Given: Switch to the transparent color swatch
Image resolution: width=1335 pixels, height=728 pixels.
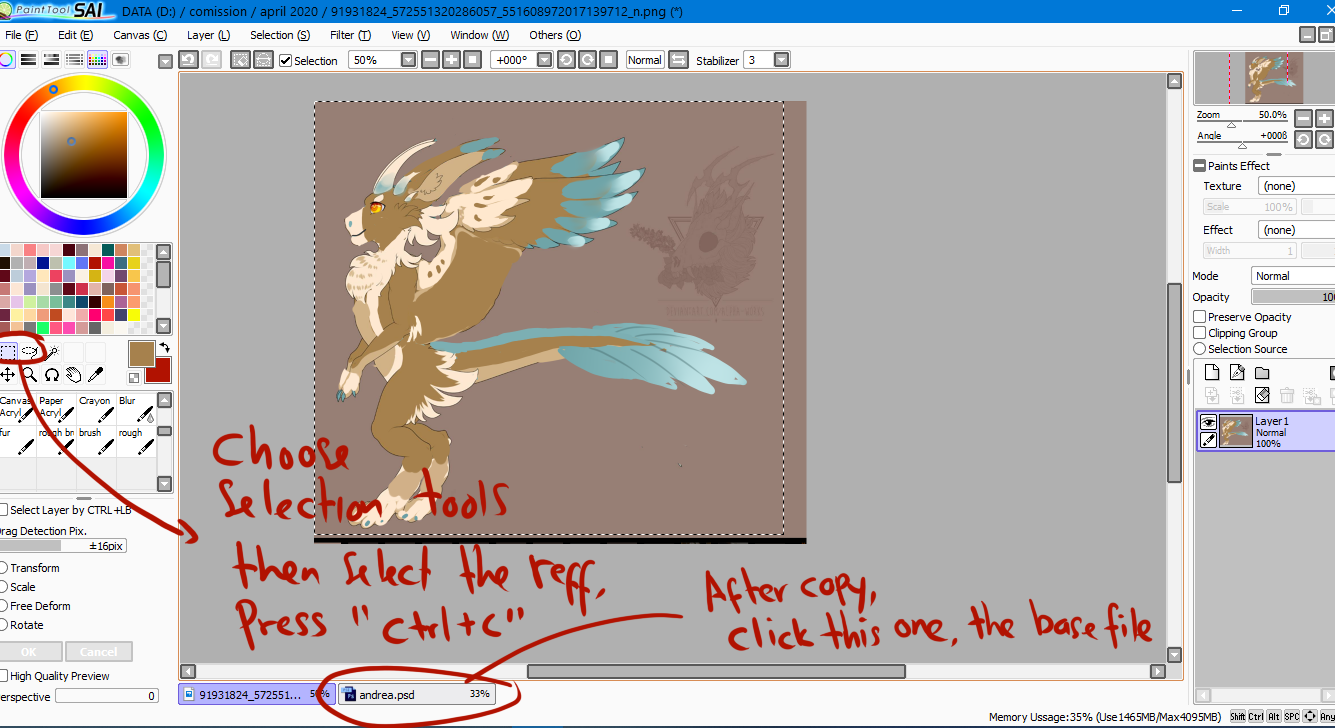Looking at the screenshot, I should pos(134,377).
